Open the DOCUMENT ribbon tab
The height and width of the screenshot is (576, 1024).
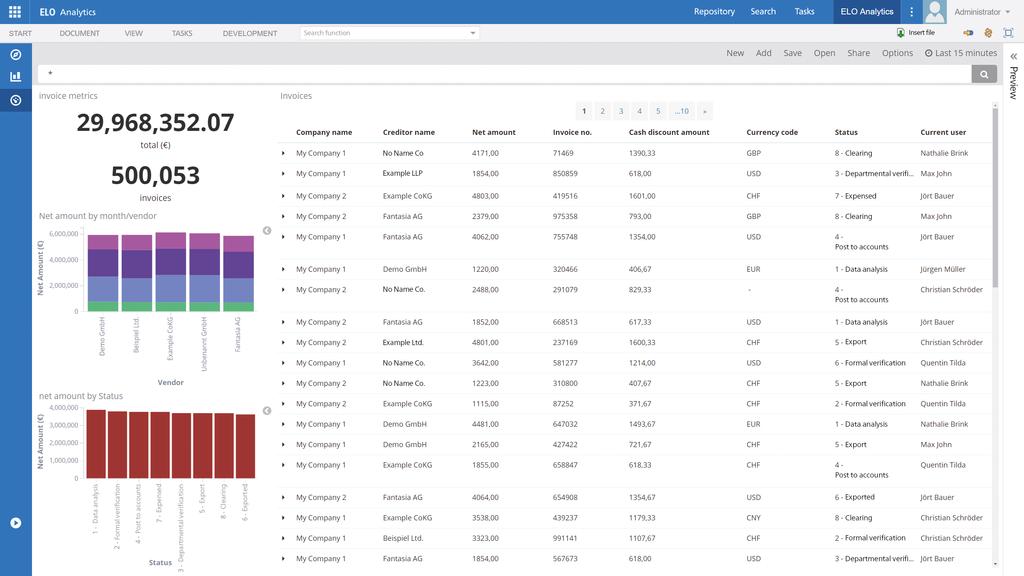pyautogui.click(x=80, y=33)
